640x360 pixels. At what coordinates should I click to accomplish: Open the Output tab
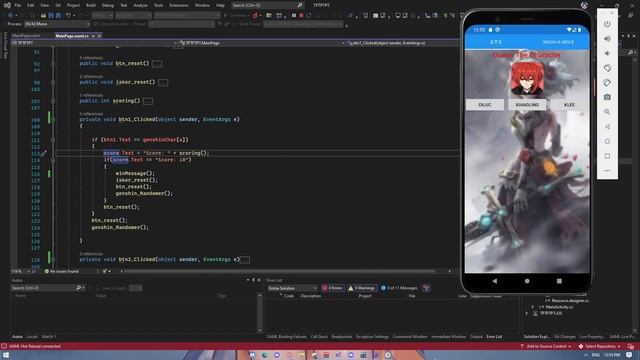point(476,337)
